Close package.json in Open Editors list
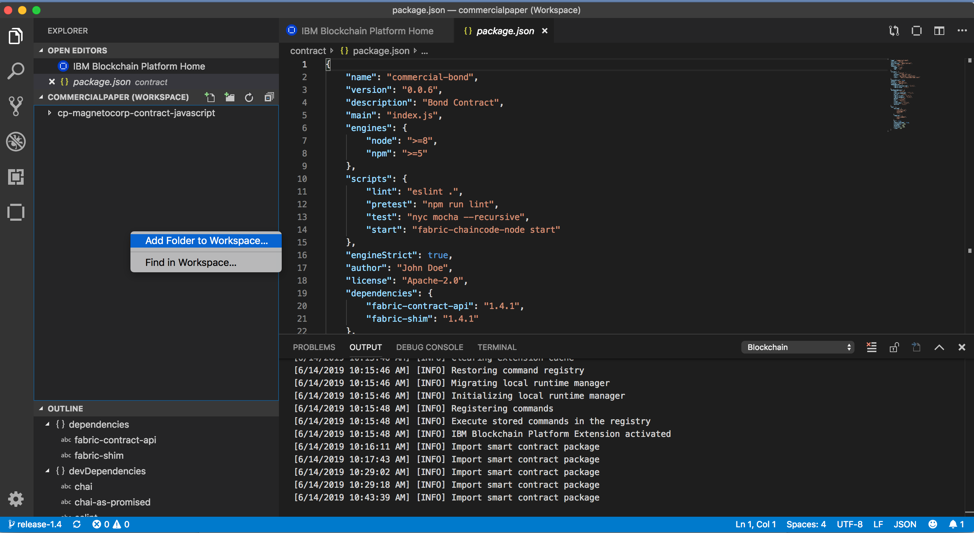This screenshot has width=974, height=533. (x=52, y=82)
